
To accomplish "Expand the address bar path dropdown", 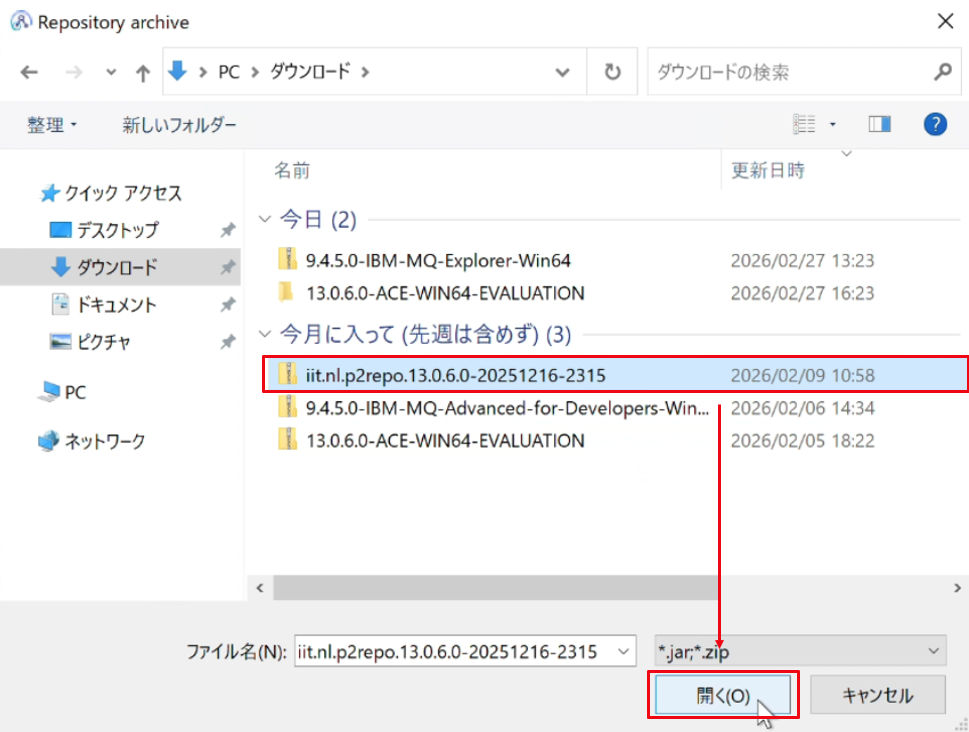I will click(562, 72).
